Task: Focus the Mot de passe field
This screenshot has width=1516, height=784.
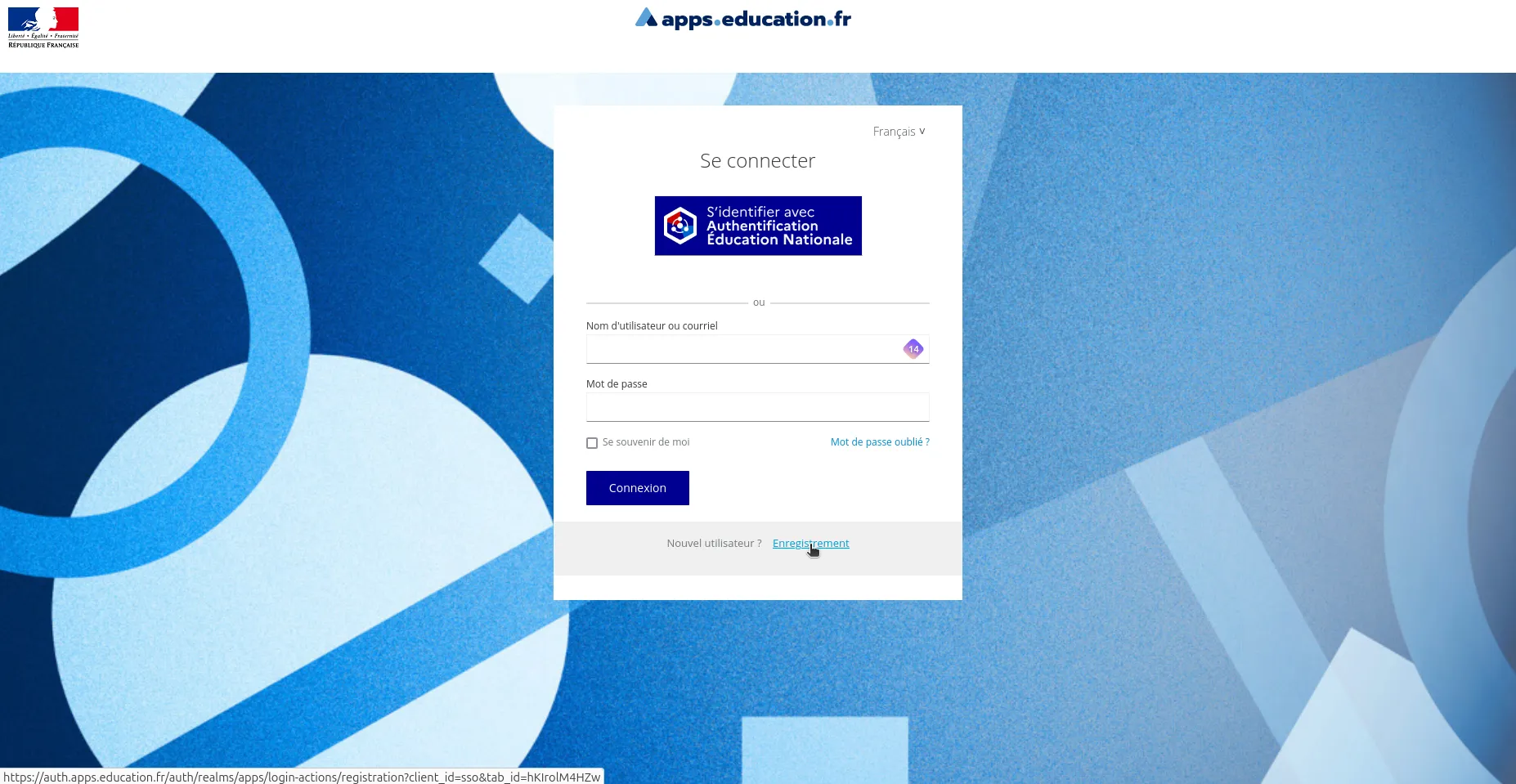Action: click(x=757, y=407)
